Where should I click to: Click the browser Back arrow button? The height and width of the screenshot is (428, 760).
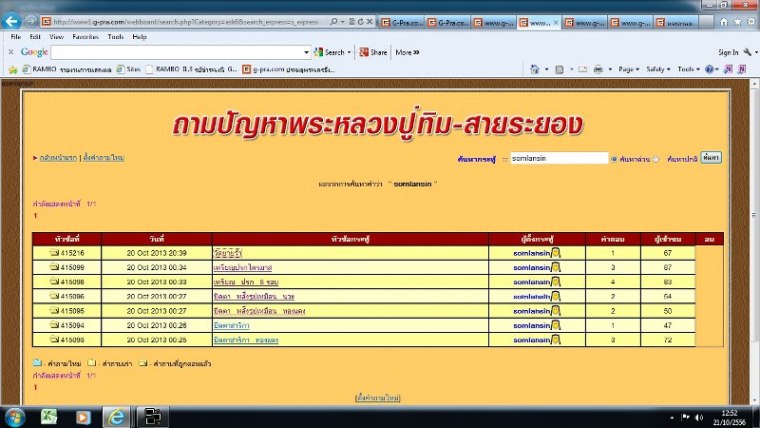click(x=13, y=20)
